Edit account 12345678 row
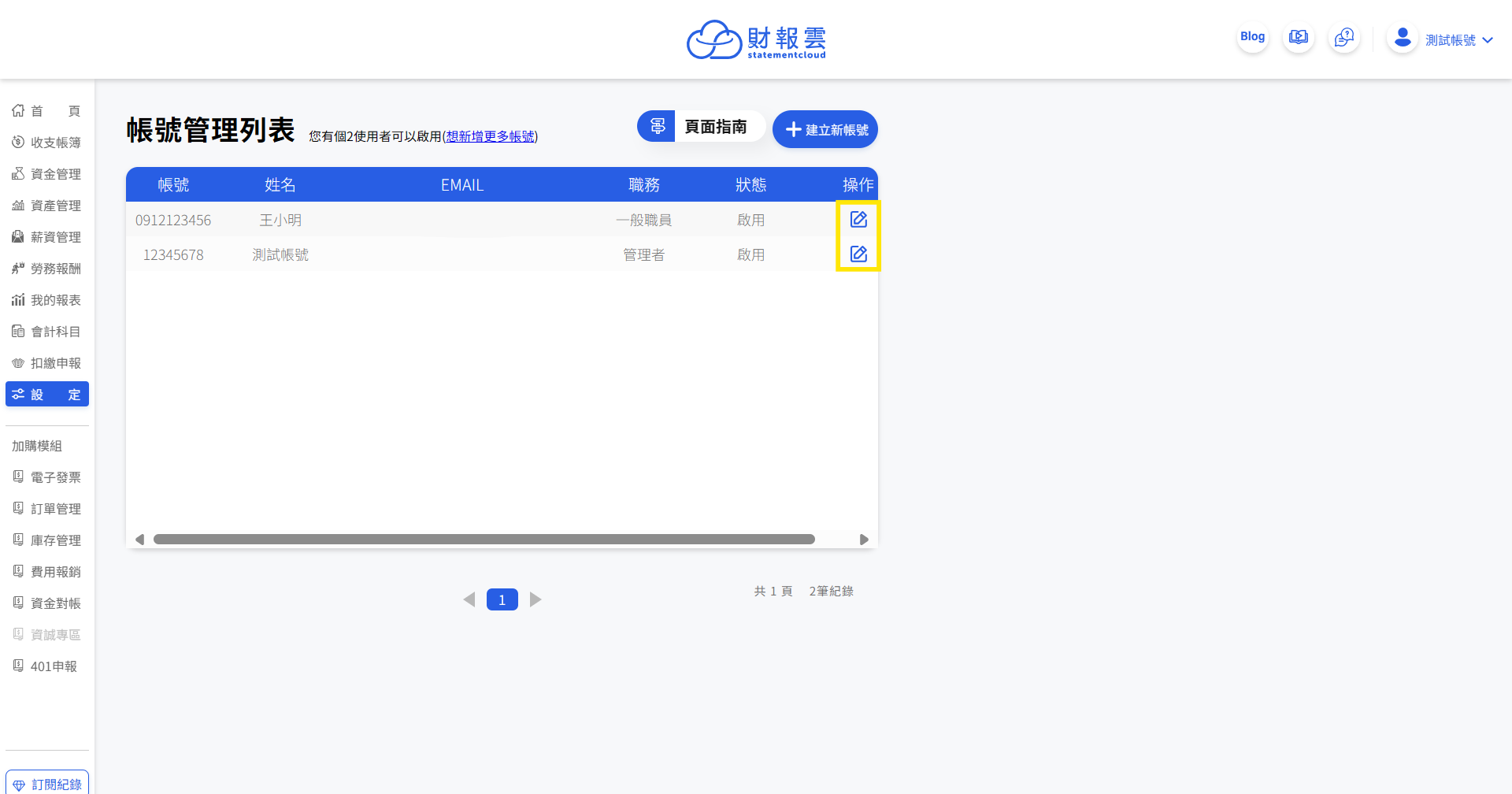The image size is (1512, 794). pos(858,254)
